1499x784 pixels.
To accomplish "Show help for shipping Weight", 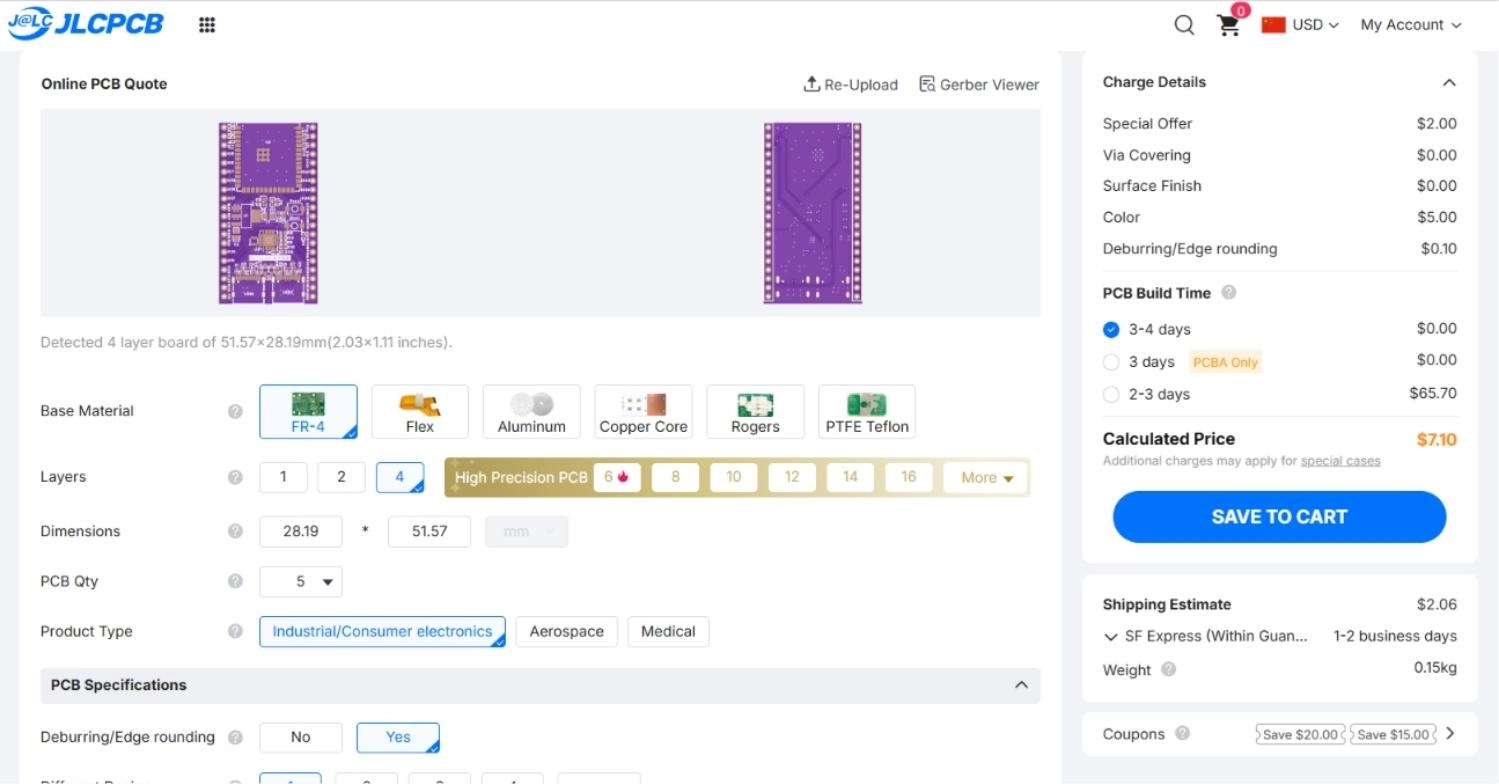I will [1168, 669].
